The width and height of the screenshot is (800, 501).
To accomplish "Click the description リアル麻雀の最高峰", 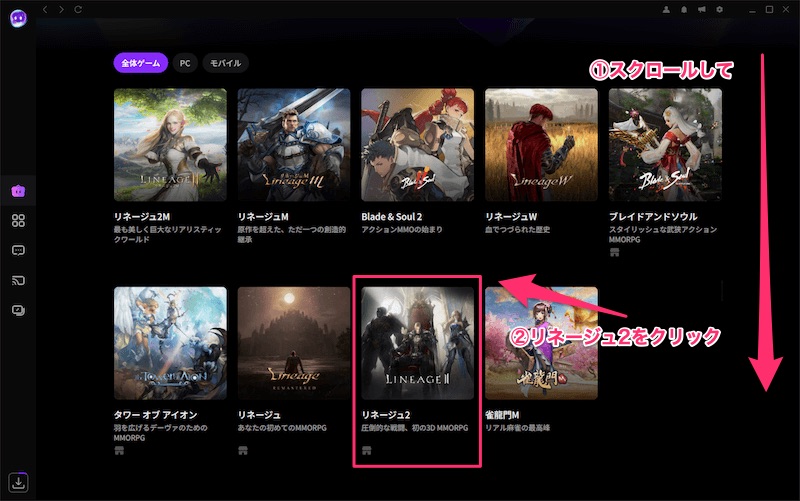I will point(517,428).
